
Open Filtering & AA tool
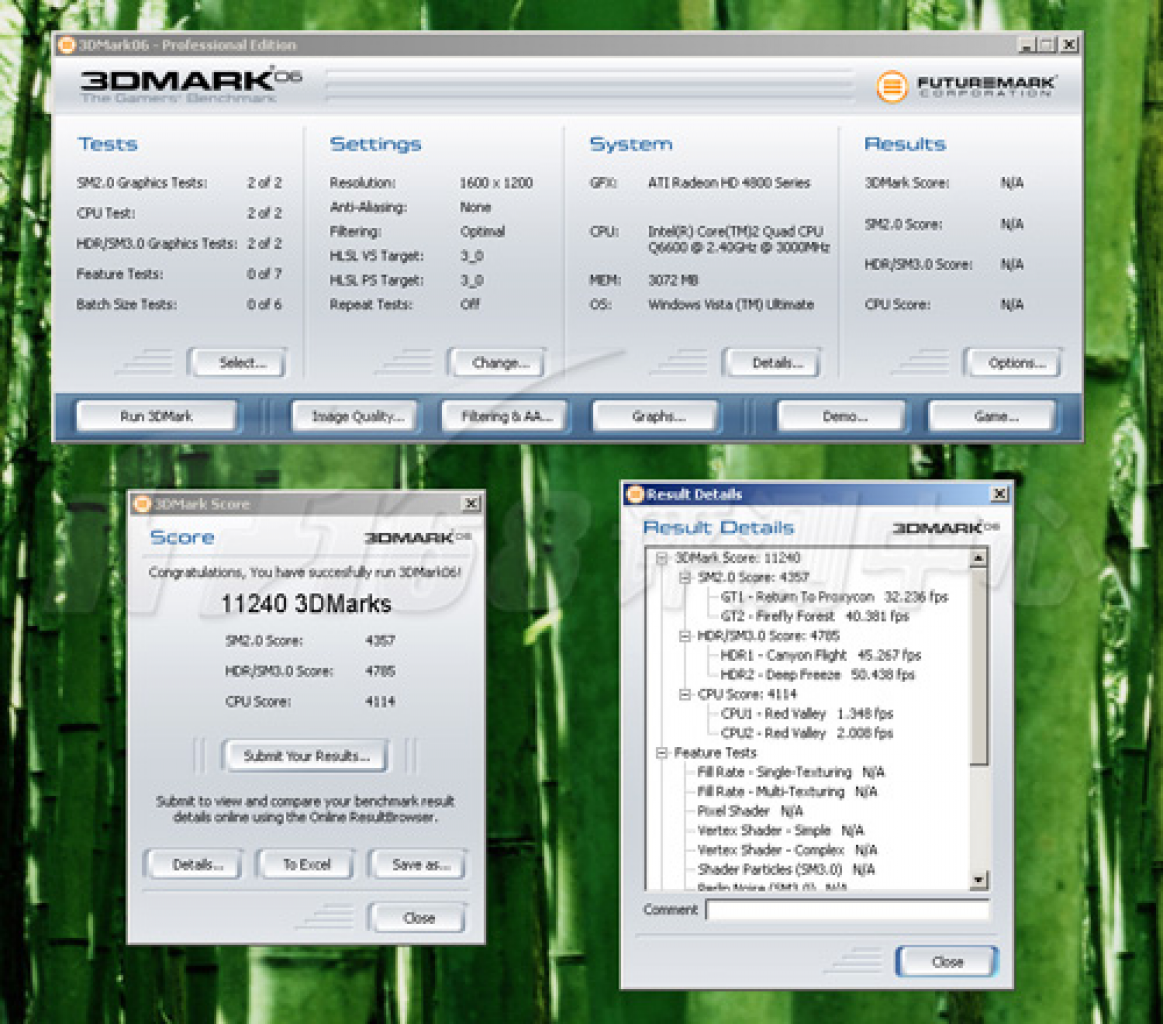point(505,416)
